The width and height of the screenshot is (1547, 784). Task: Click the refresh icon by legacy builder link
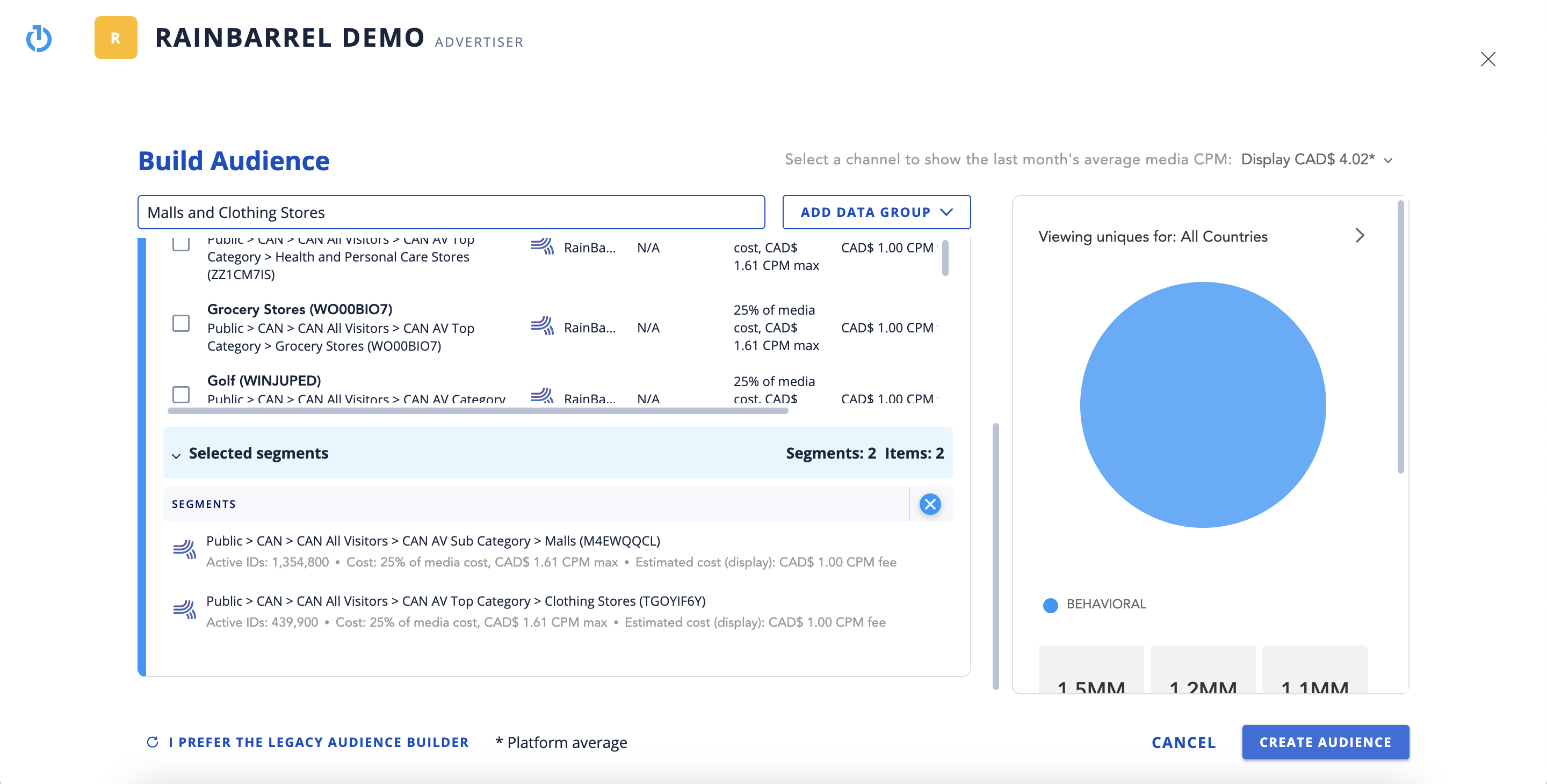153,742
